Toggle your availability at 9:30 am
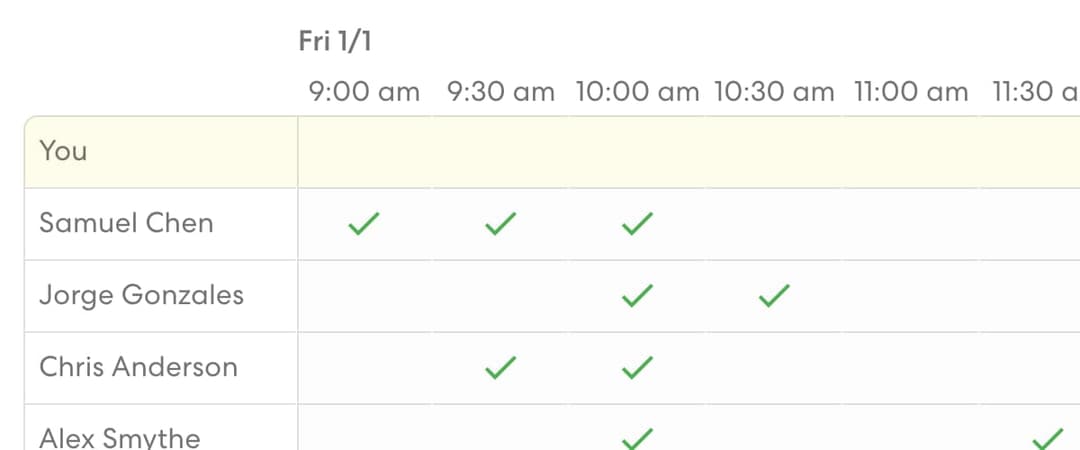This screenshot has height=450, width=1080. pos(501,152)
